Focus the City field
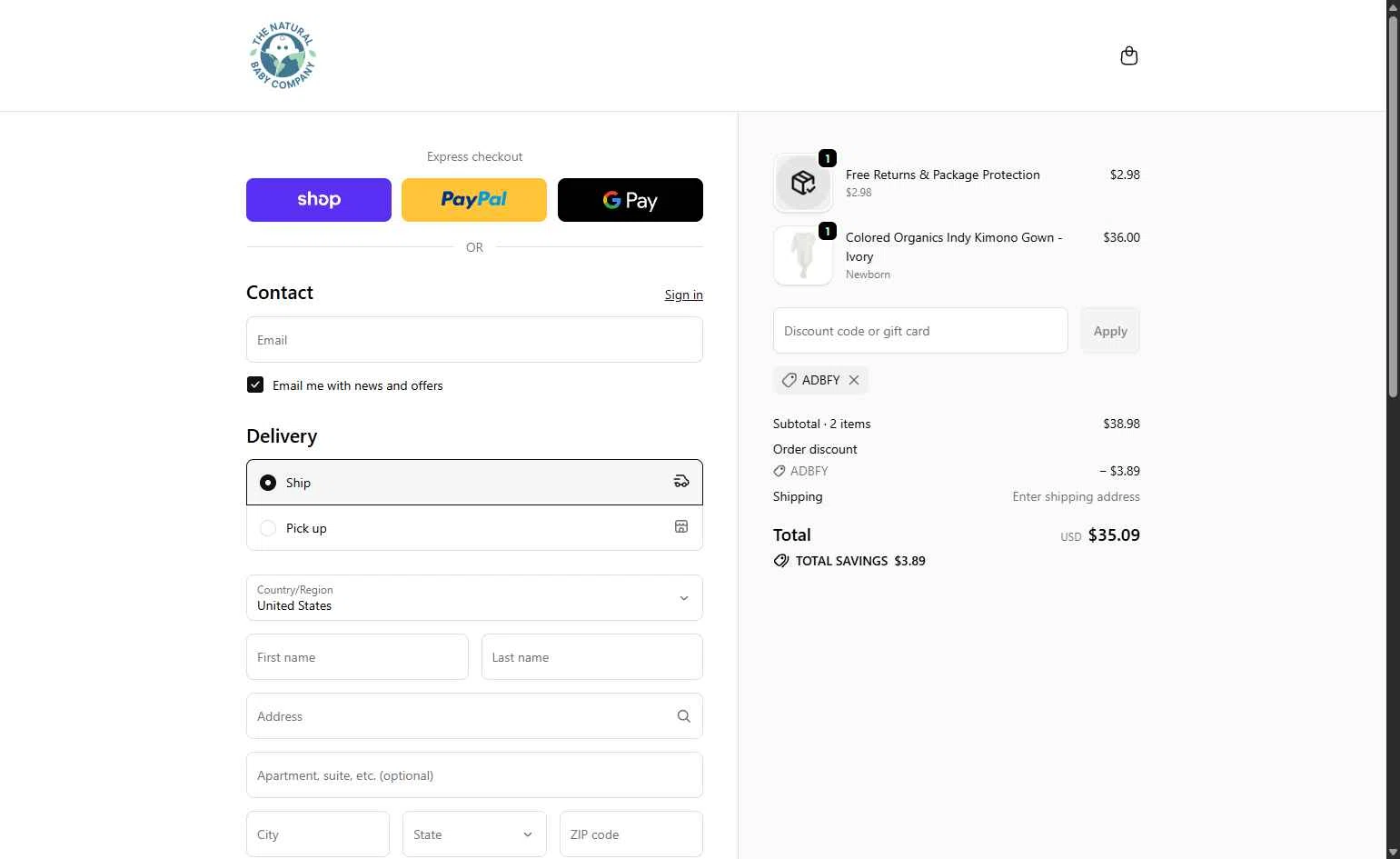1400x859 pixels. pos(318,834)
